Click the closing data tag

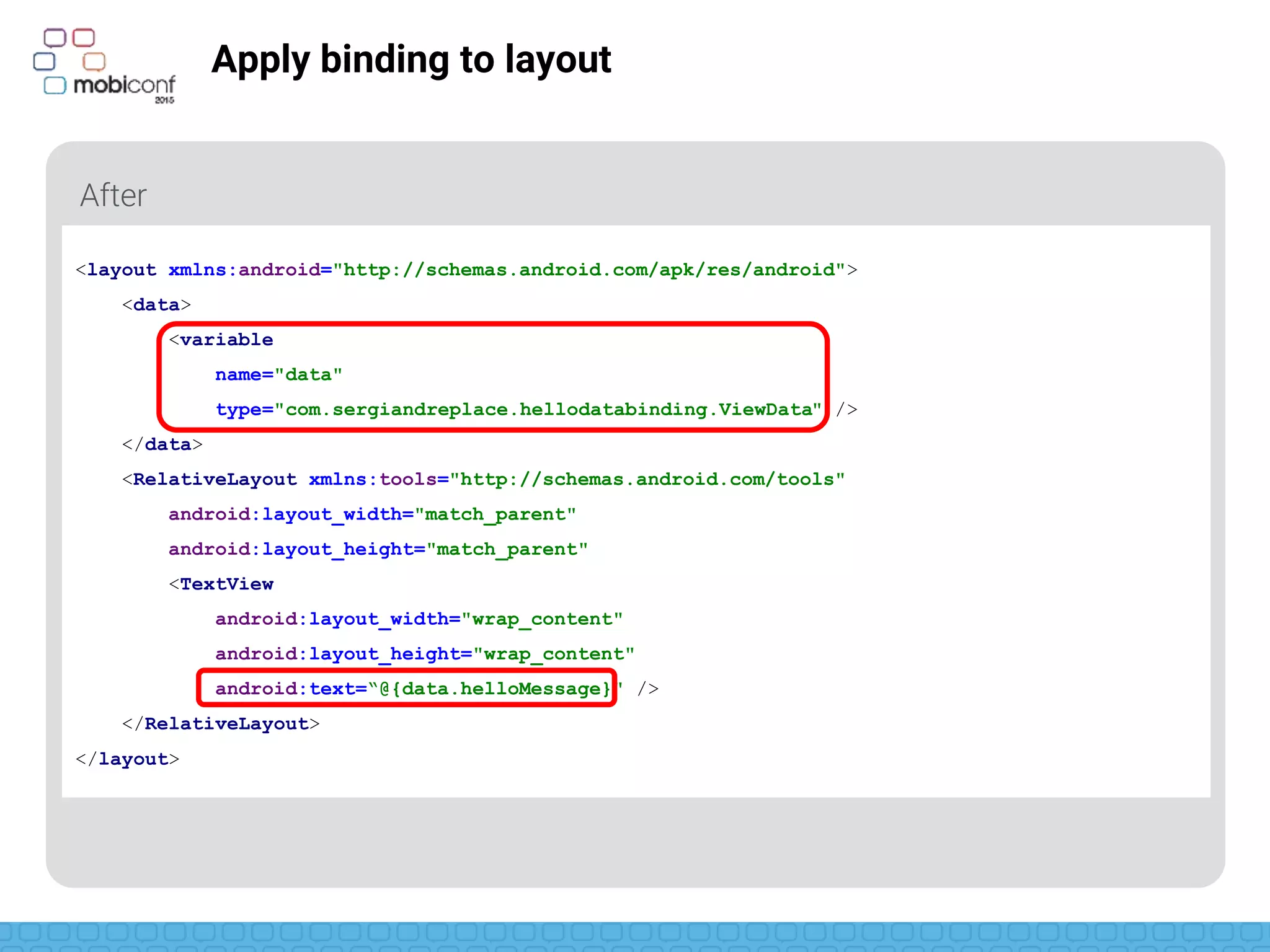click(162, 444)
